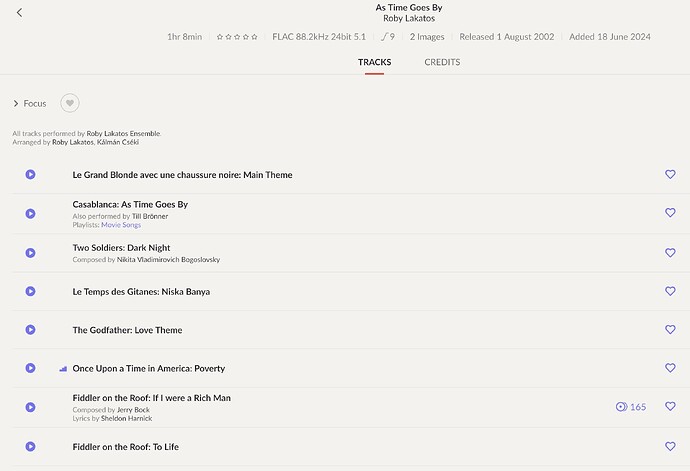The image size is (690, 471).
Task: Toggle the heart filter next to Focus
Action: [70, 103]
